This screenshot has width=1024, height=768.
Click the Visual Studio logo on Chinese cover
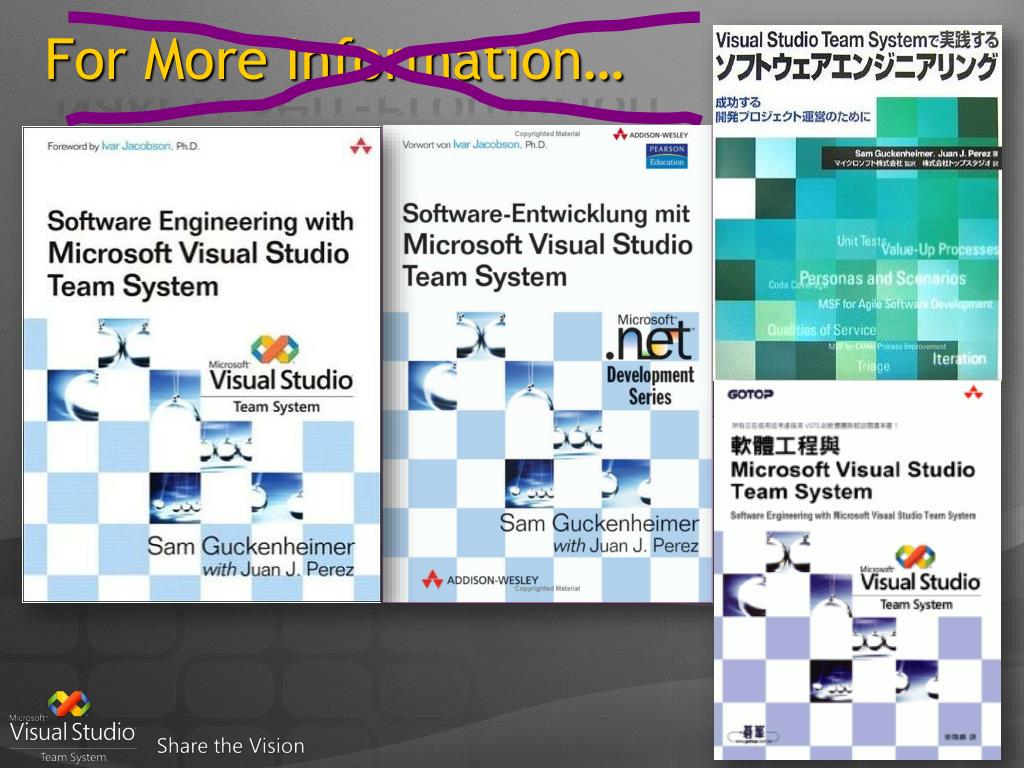(920, 579)
